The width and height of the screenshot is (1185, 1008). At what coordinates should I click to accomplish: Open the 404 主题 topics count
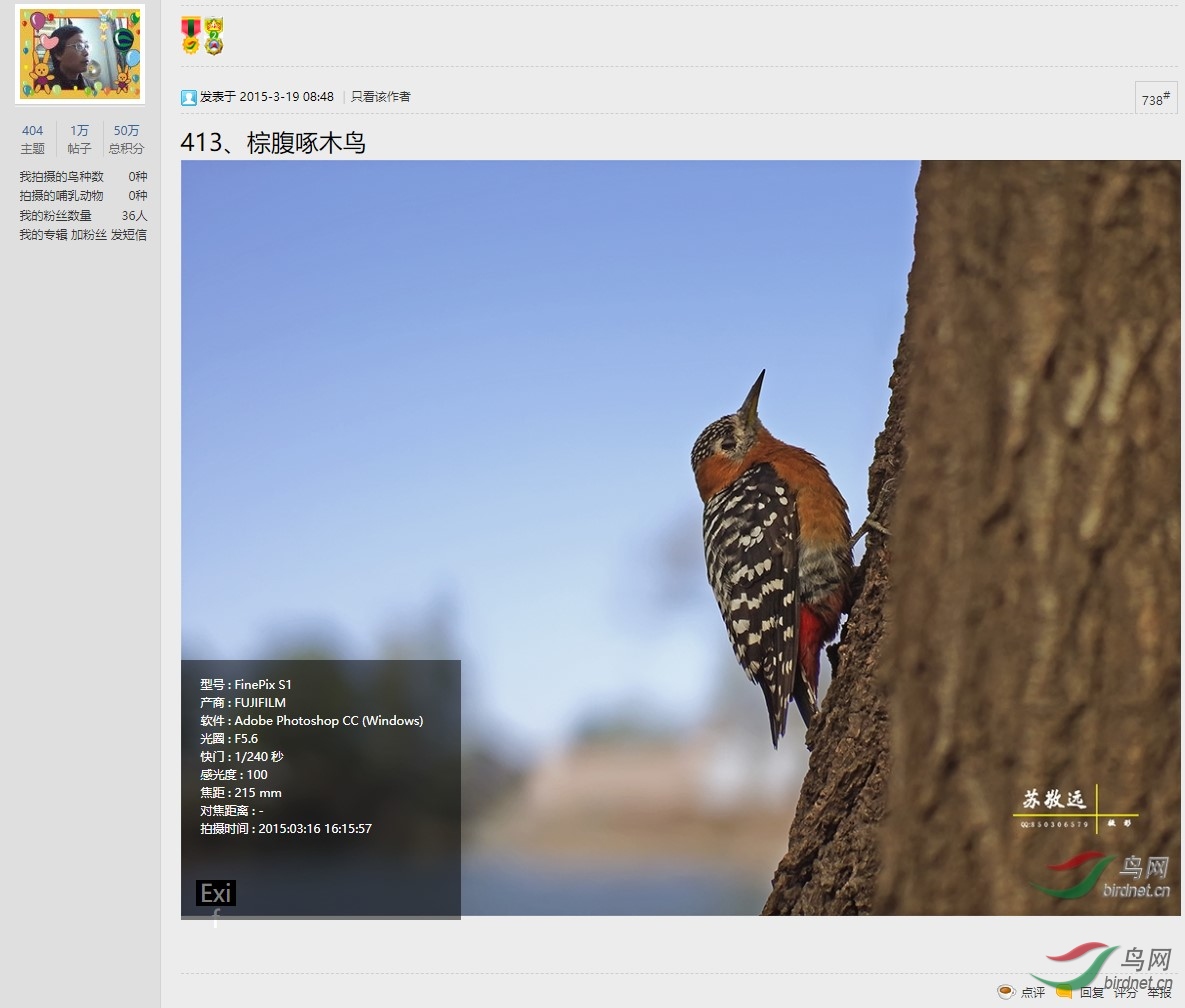pos(33,139)
